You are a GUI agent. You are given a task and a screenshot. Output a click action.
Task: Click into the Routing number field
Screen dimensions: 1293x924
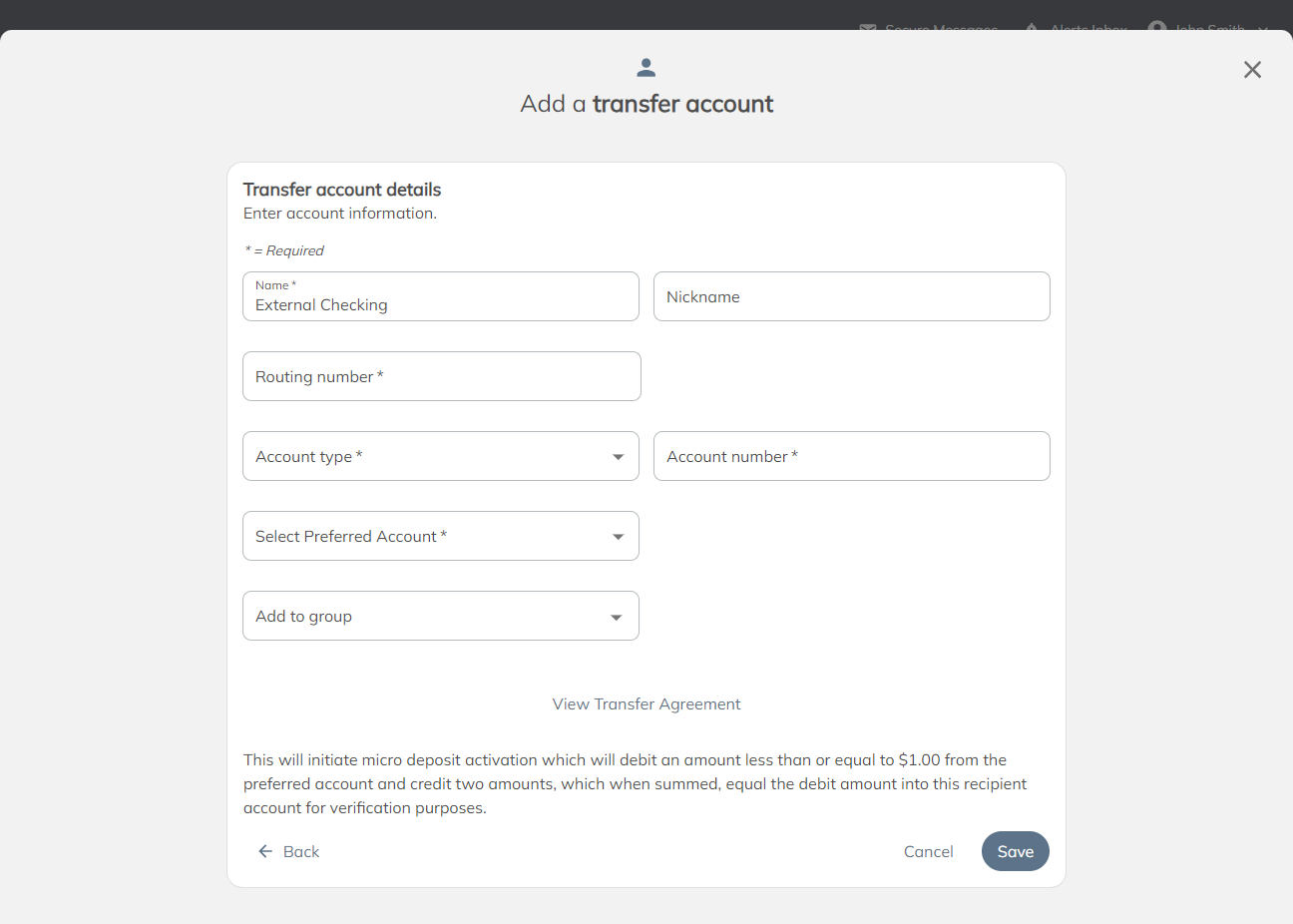pyautogui.click(x=441, y=376)
